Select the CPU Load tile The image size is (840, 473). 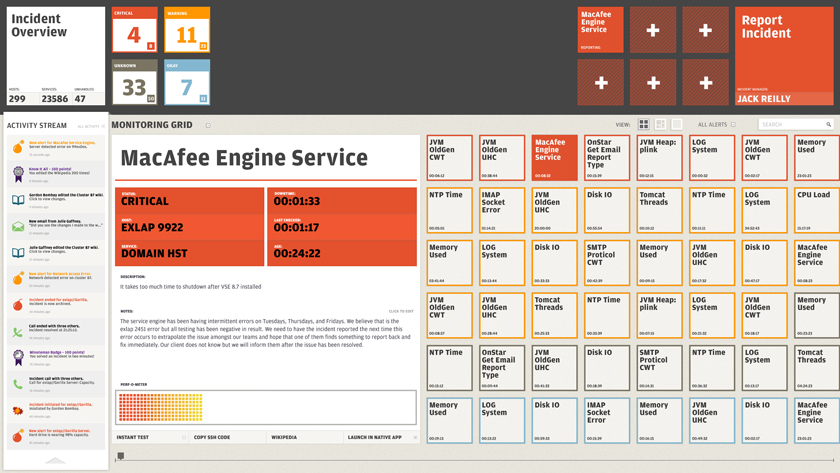(x=818, y=210)
